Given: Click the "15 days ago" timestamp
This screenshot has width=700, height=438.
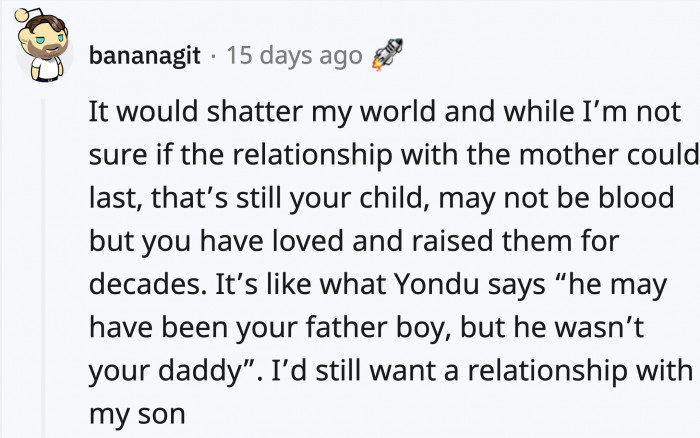Looking at the screenshot, I should [295, 56].
